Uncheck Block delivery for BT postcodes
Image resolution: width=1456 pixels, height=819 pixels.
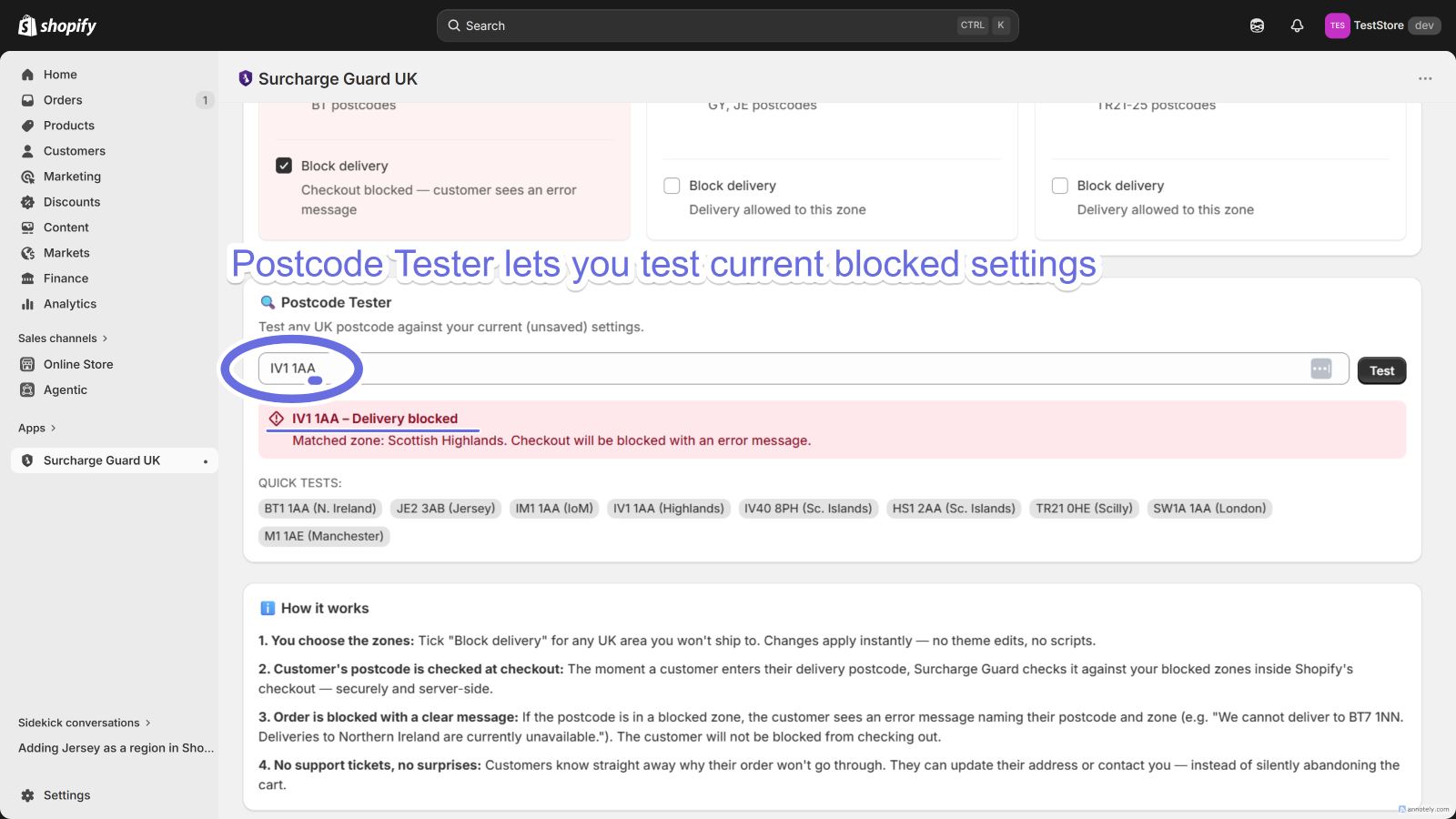(284, 166)
